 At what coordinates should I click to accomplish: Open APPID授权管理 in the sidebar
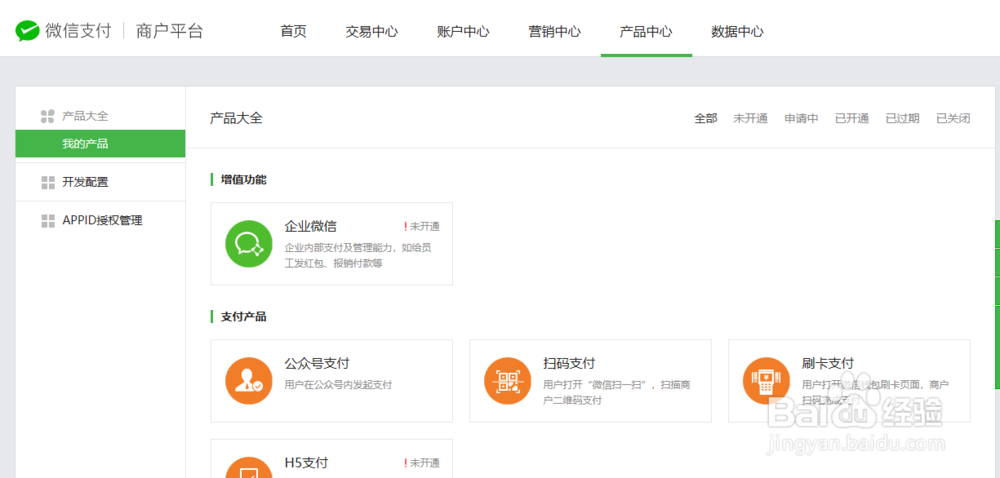tap(102, 221)
